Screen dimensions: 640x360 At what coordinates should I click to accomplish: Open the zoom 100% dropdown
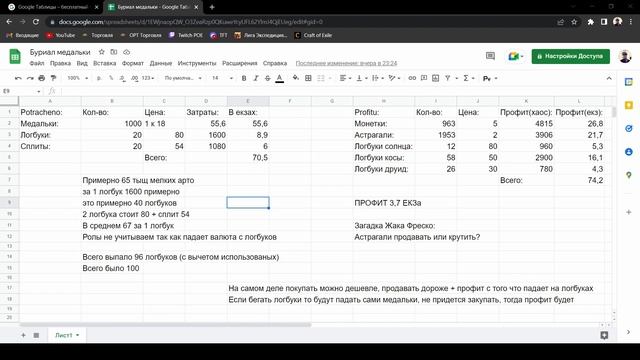click(x=78, y=78)
